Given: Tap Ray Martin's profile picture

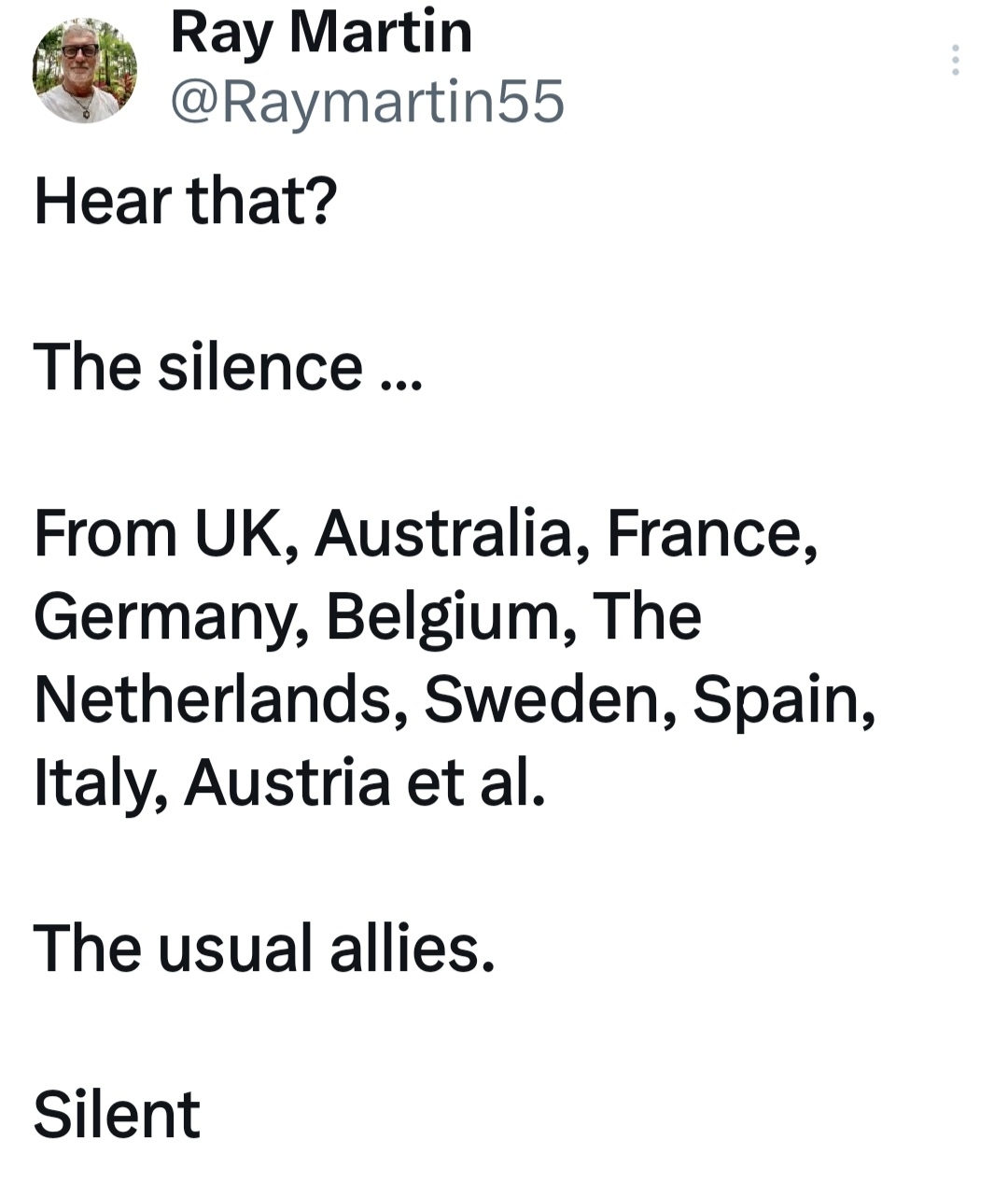Looking at the screenshot, I should pos(84,70).
